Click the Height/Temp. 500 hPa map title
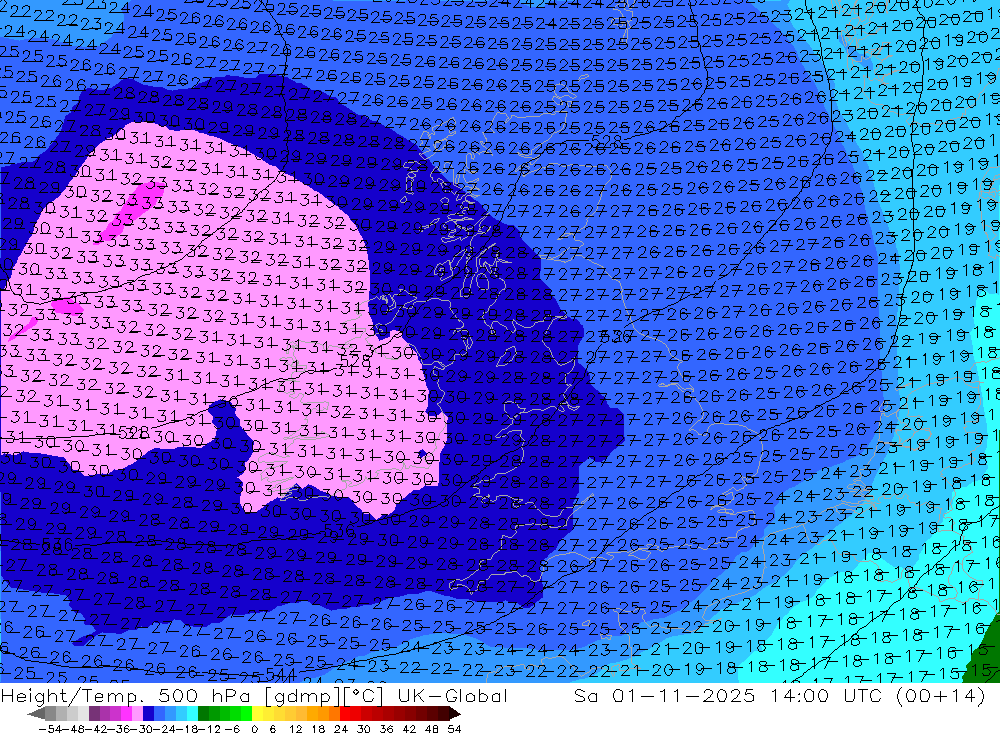Image resolution: width=1000 pixels, height=733 pixels. pyautogui.click(x=126, y=696)
